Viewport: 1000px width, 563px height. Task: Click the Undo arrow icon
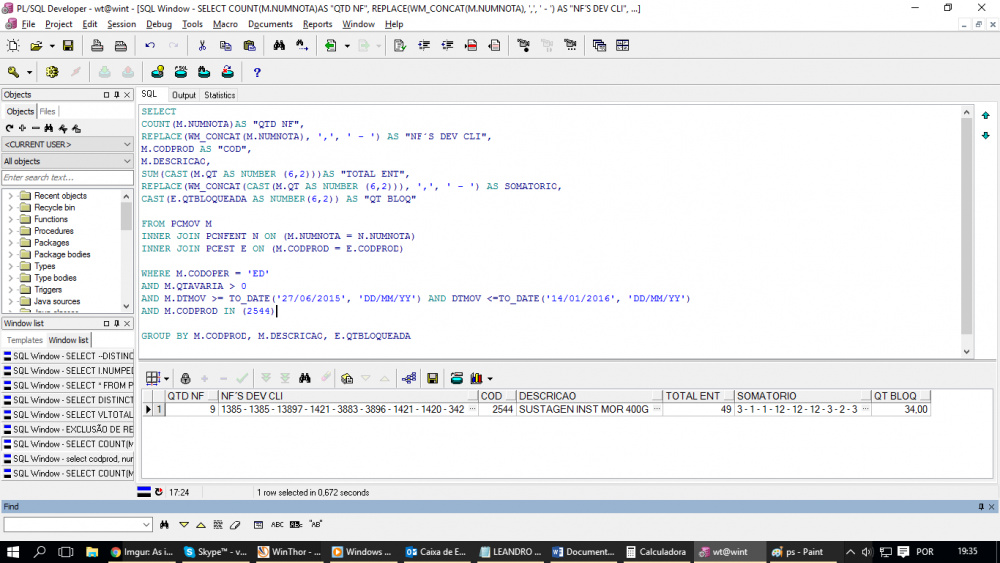click(x=150, y=46)
